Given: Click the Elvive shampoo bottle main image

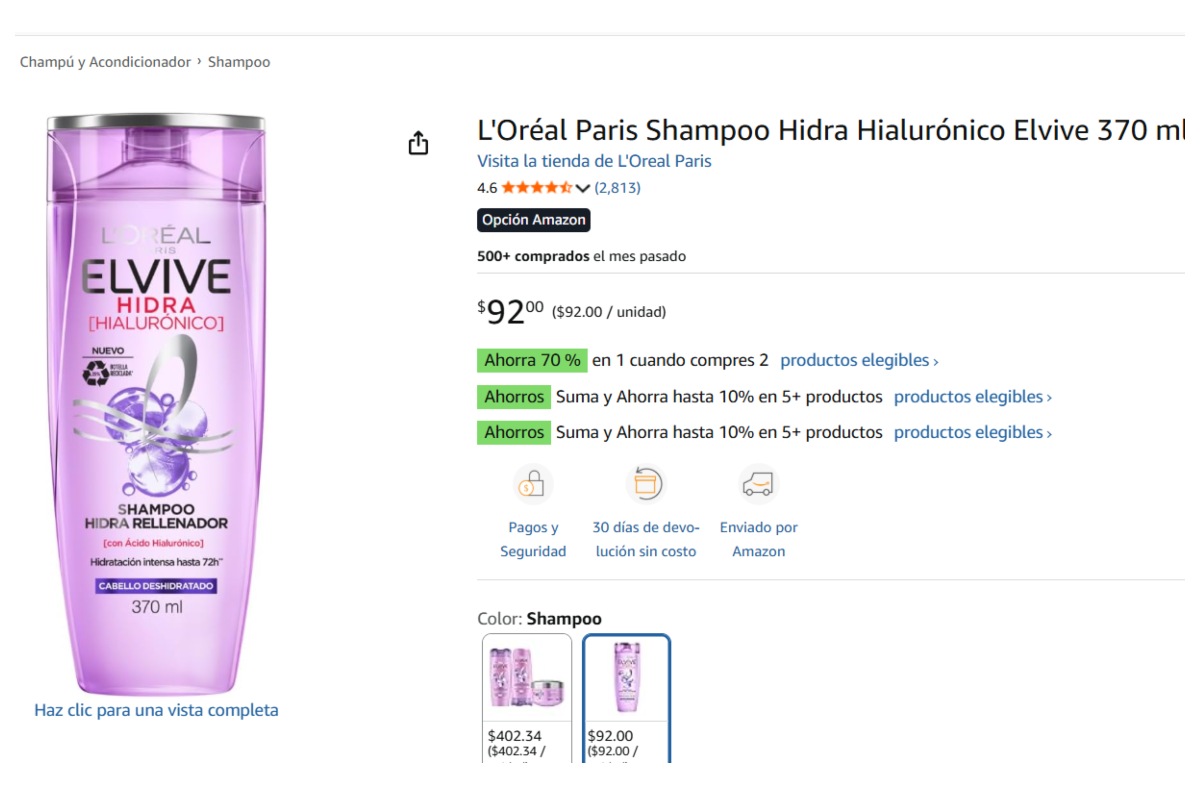Looking at the screenshot, I should click(156, 400).
